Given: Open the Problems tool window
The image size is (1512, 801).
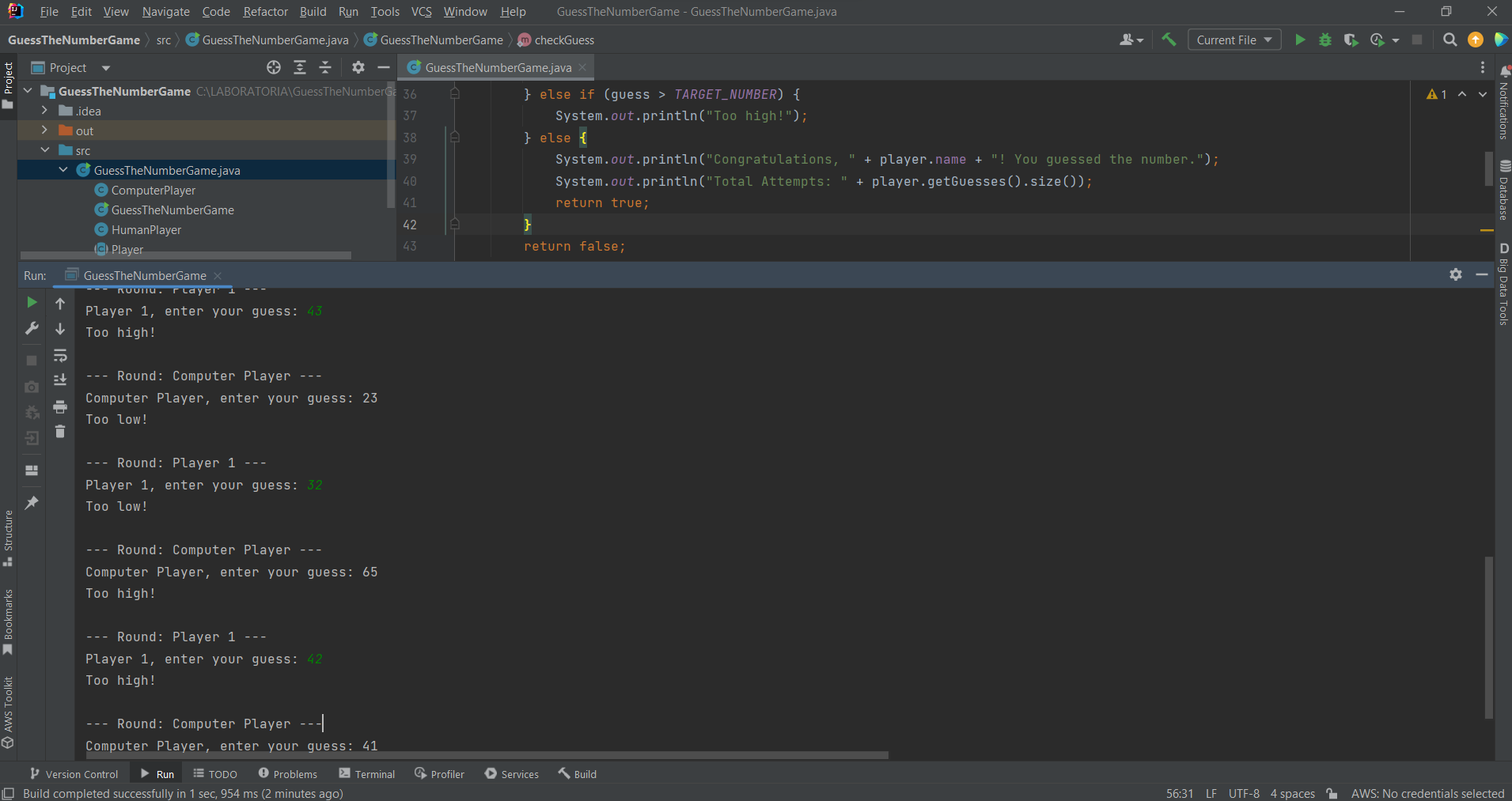Looking at the screenshot, I should (287, 774).
